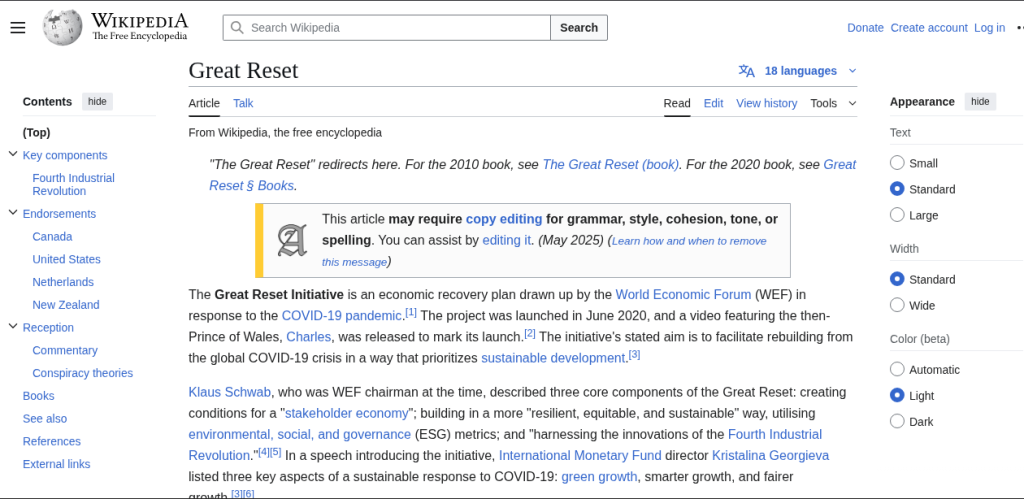Open sustainable development link
Image resolution: width=1024 pixels, height=499 pixels.
pyautogui.click(x=553, y=359)
